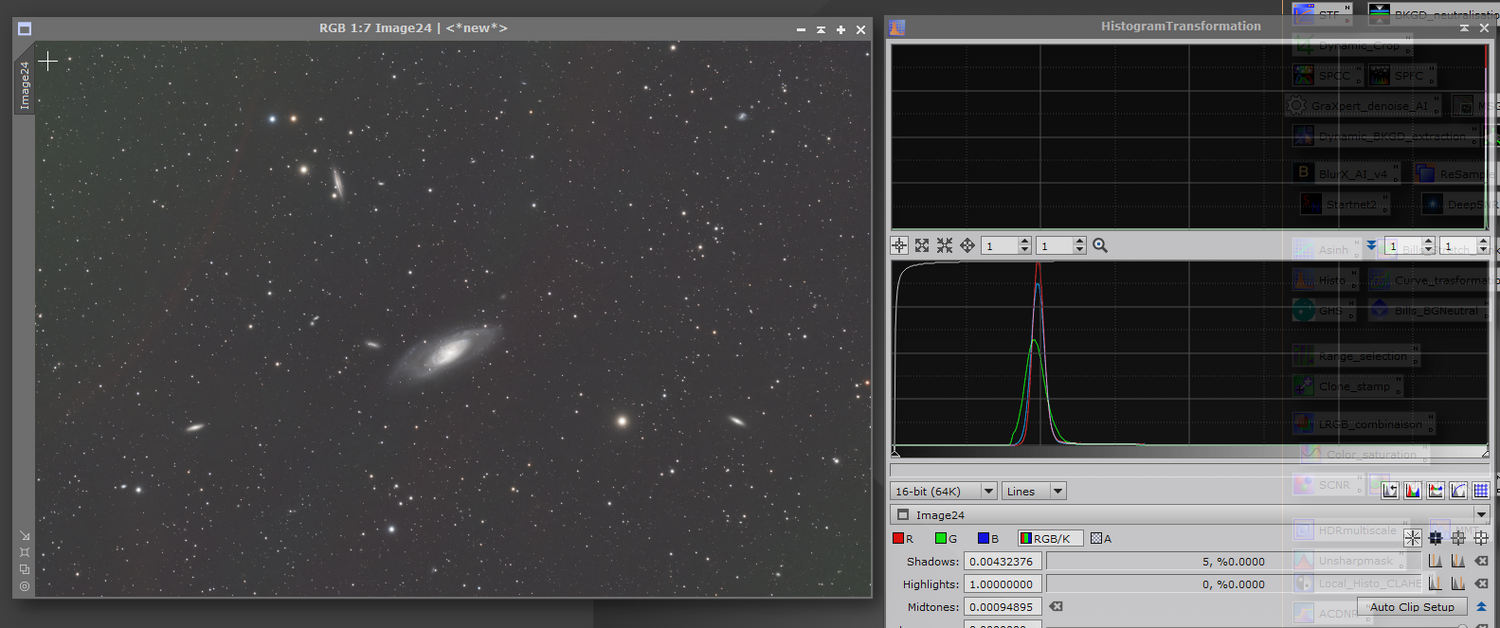Click the Shadows value input field
Image resolution: width=1500 pixels, height=628 pixels.
coord(1002,562)
